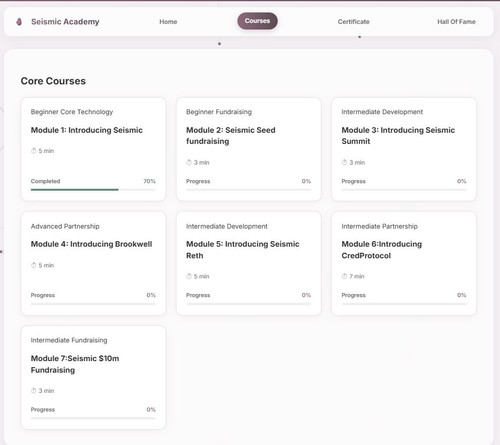Click the Module 2 progress bar
500x445 pixels.
[x=249, y=190]
